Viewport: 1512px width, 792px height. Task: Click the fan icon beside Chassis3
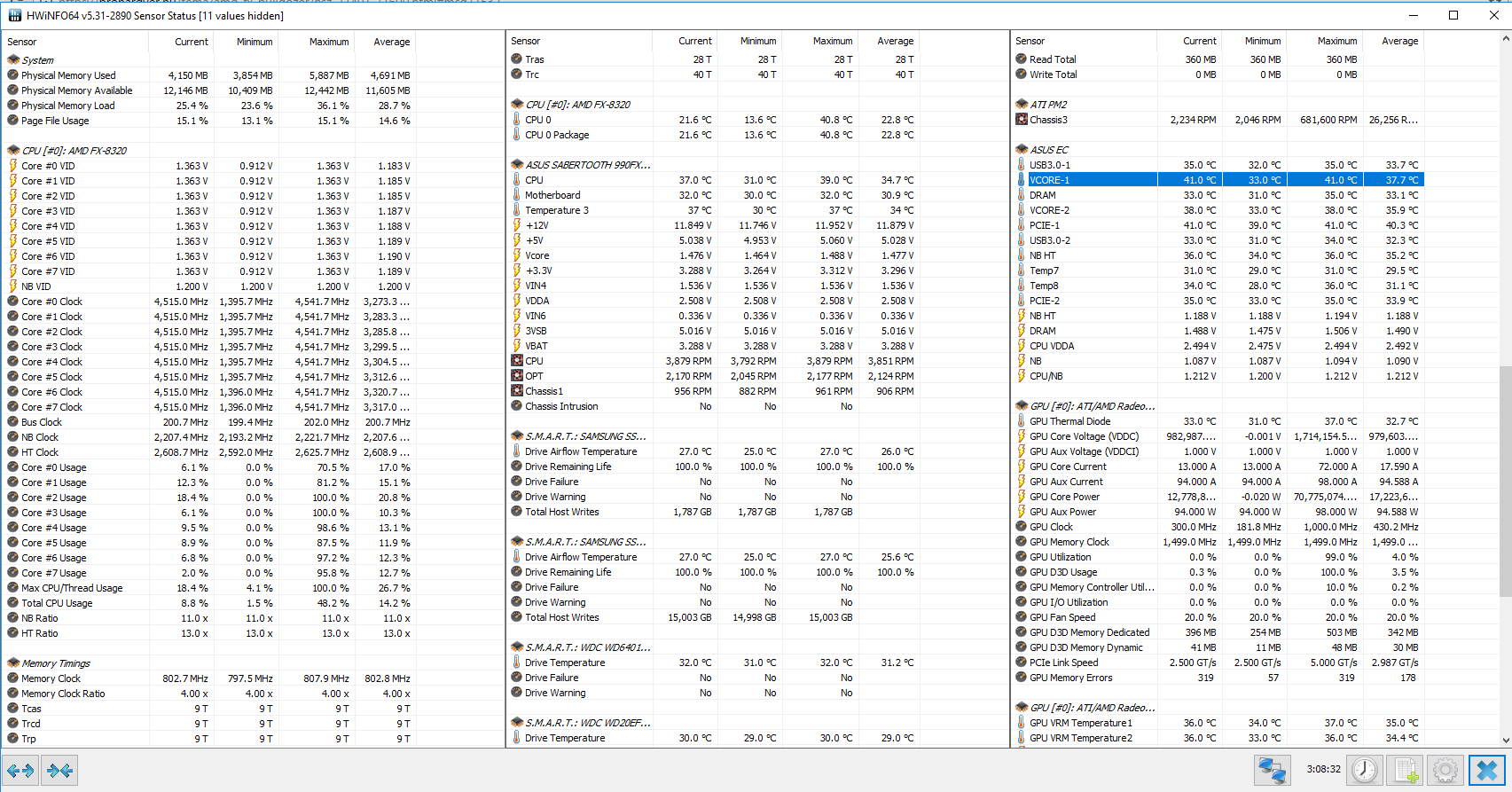pos(1022,120)
